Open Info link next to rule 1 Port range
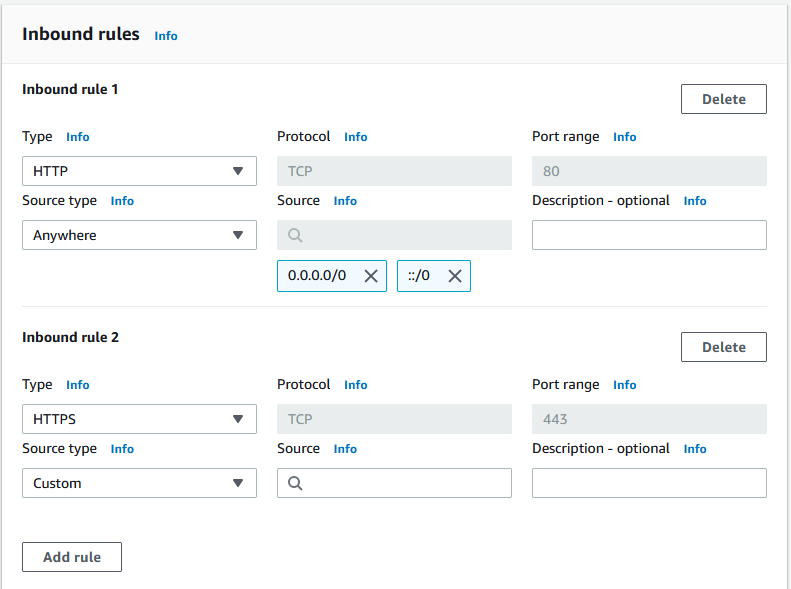This screenshot has width=791, height=589. 625,137
